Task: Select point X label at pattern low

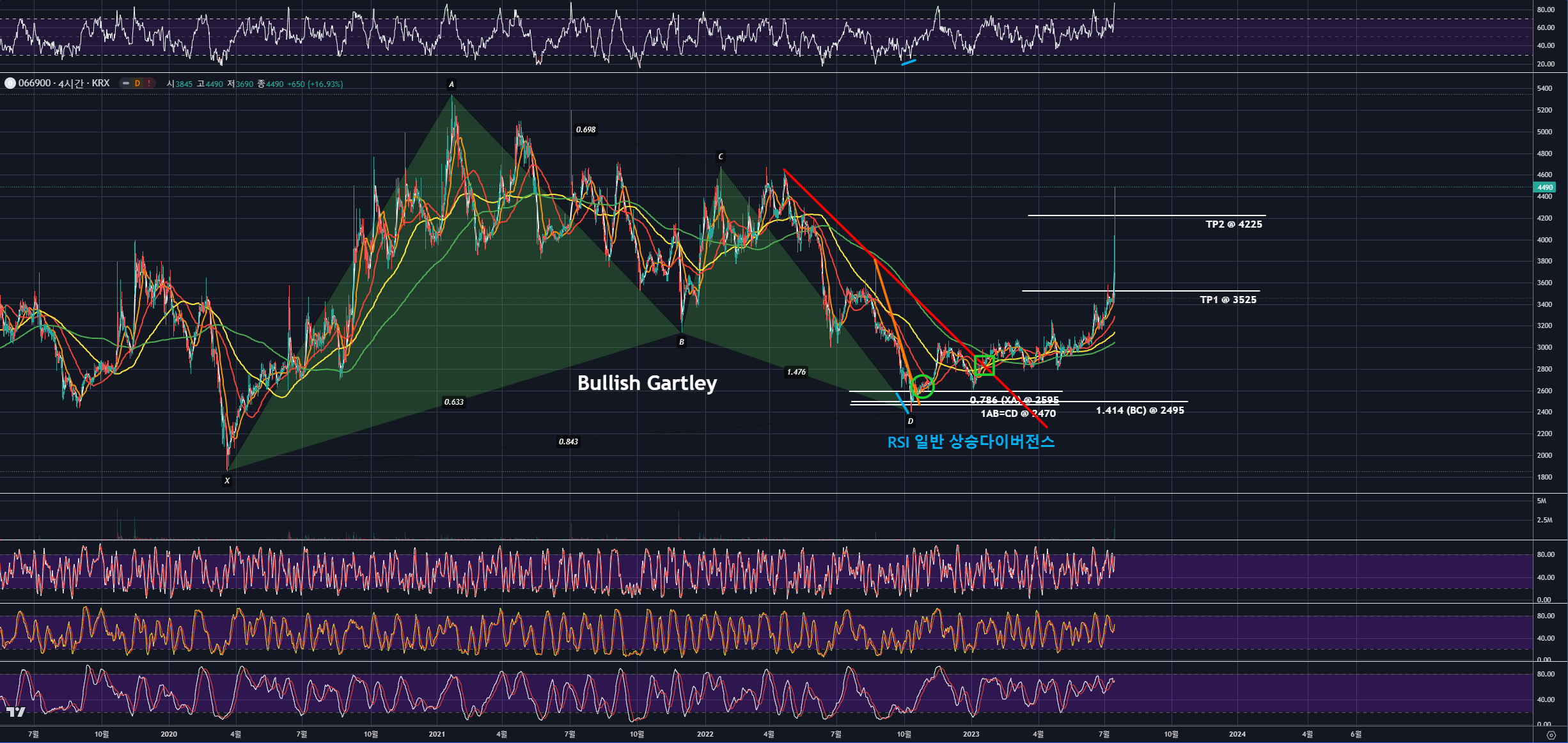Action: coord(227,481)
